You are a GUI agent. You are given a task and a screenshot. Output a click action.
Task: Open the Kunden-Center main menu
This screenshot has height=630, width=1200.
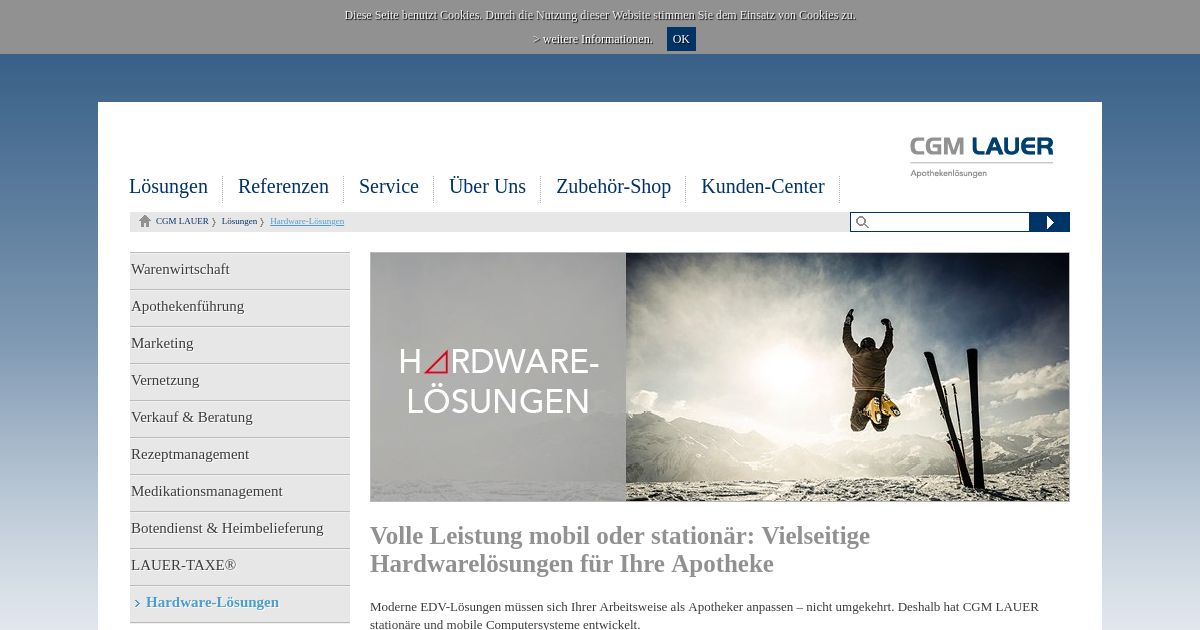tap(763, 187)
